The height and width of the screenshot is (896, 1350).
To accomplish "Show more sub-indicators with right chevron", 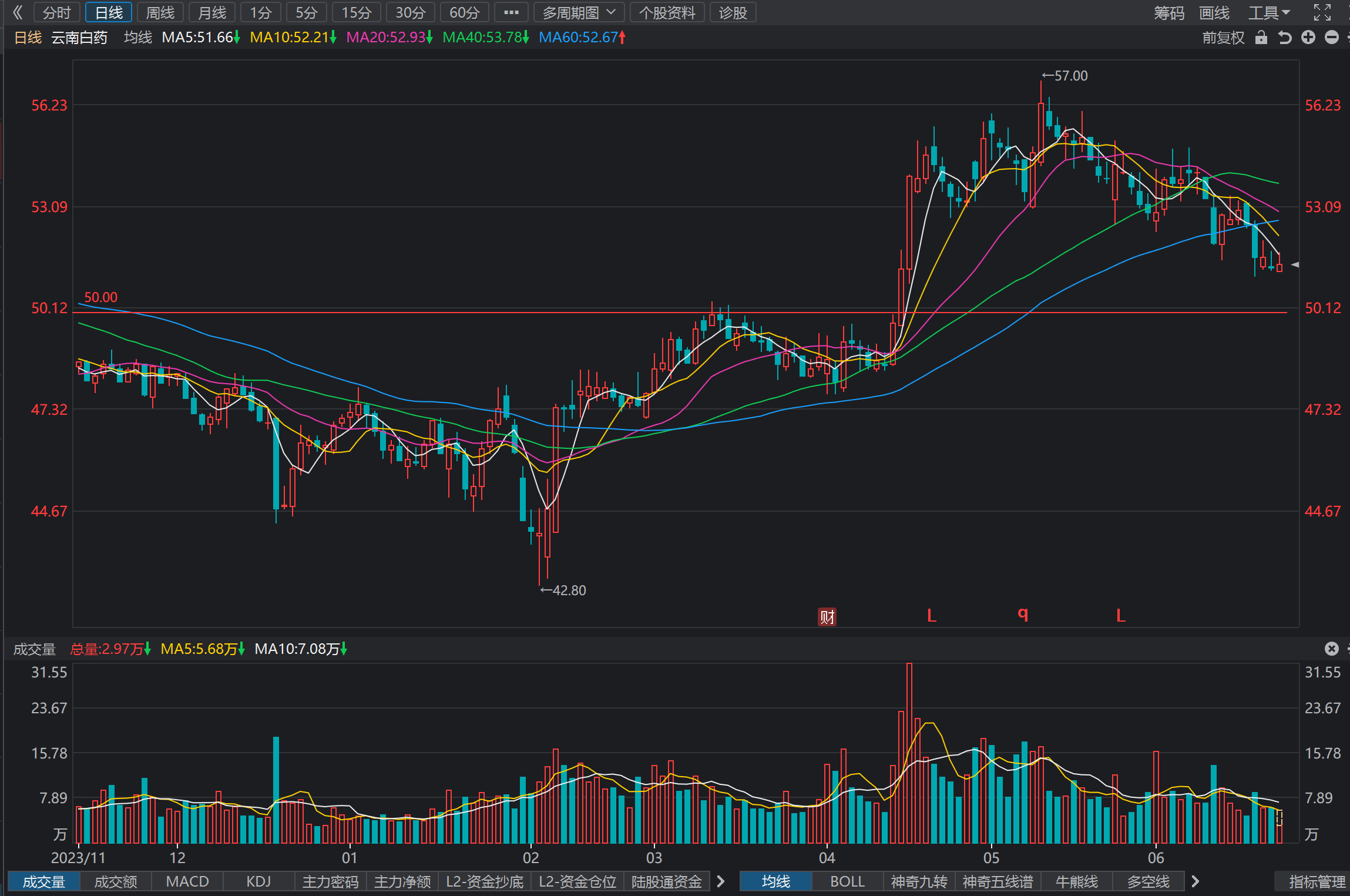I will click(721, 882).
